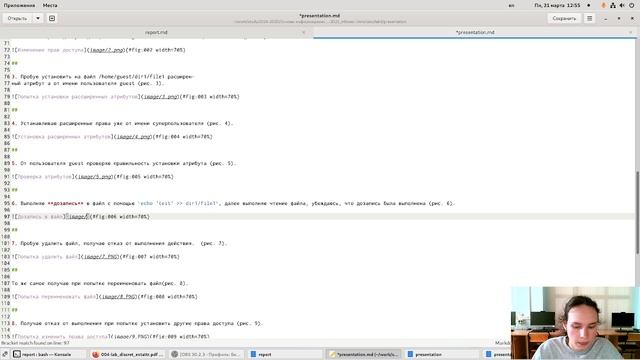Screen dimensions: 640x360
Task: Open the recent files dropdown arrow
Action: pos(38,18)
